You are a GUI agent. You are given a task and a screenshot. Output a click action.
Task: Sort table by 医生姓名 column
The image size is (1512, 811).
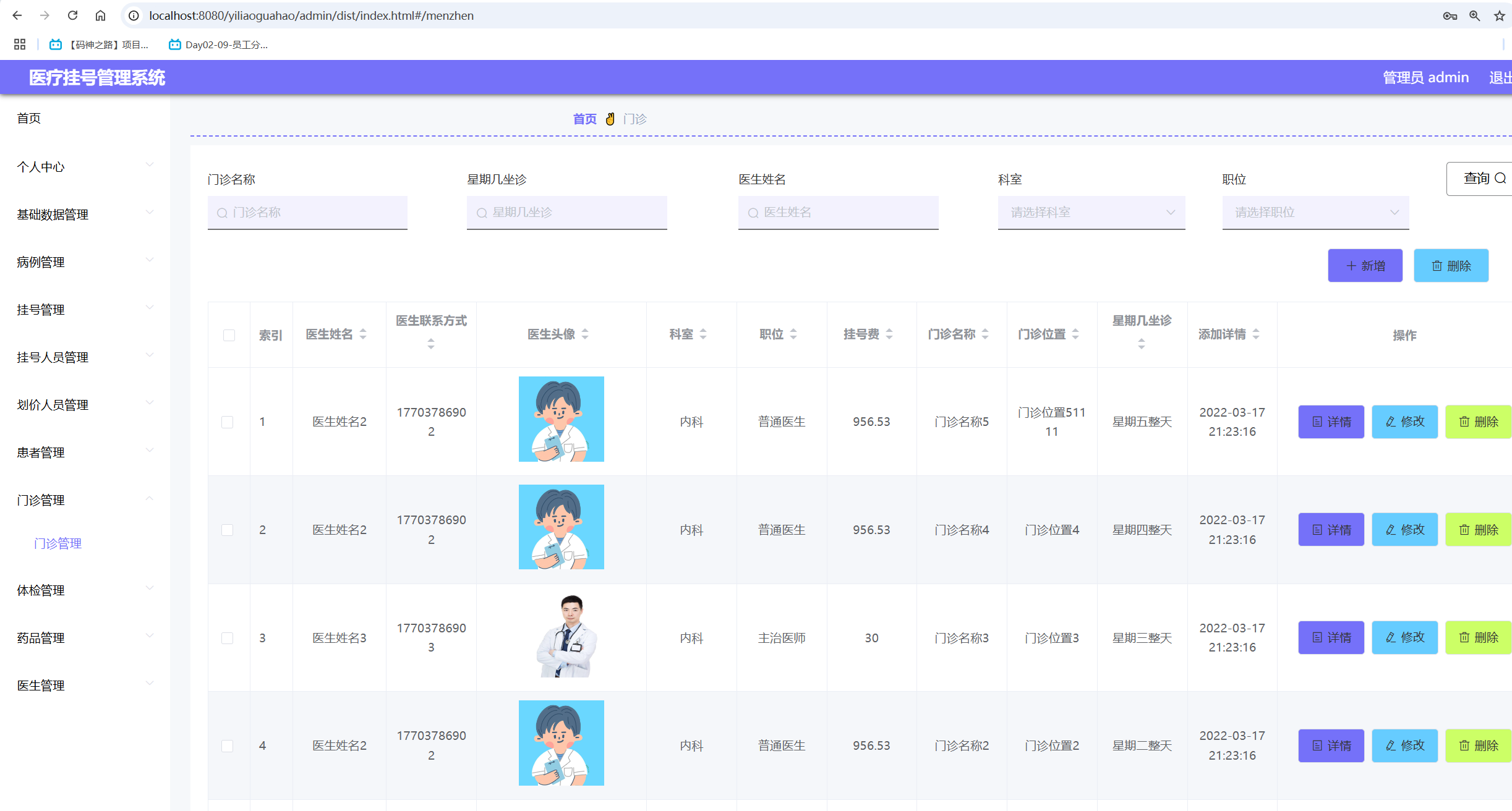(x=363, y=334)
